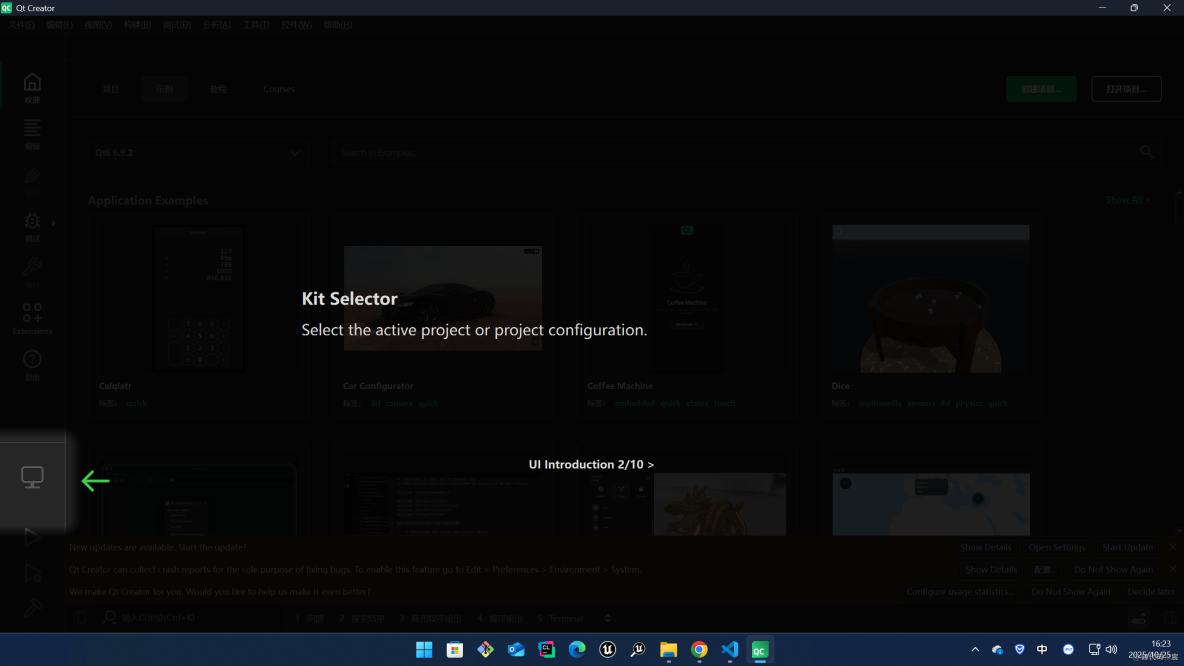Click Decide later button

[x=1151, y=591]
